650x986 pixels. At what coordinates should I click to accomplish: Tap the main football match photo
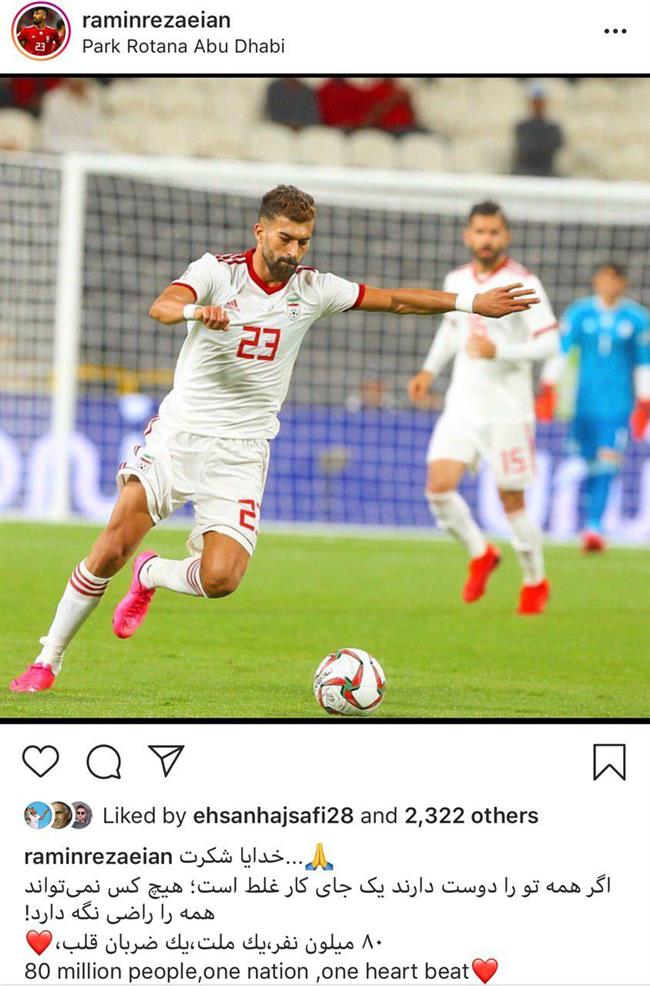[325, 397]
